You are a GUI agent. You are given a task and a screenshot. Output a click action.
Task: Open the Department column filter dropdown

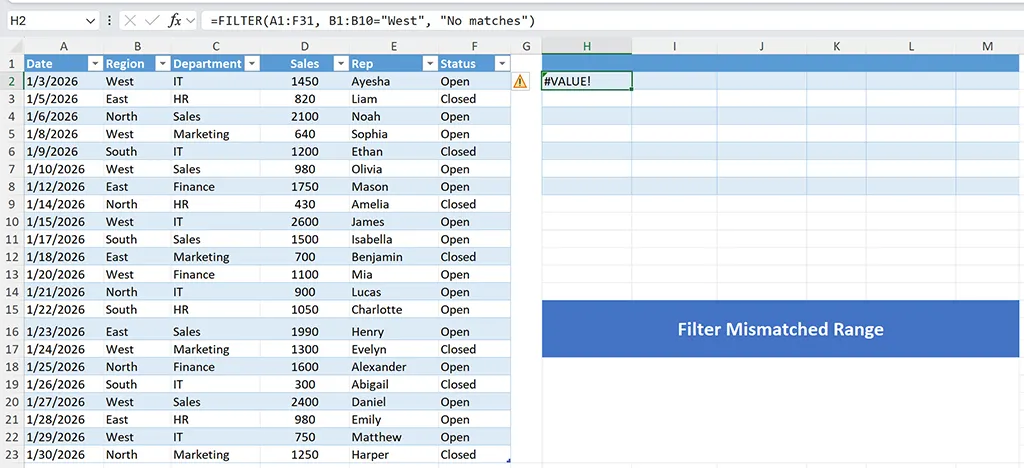pyautogui.click(x=251, y=63)
